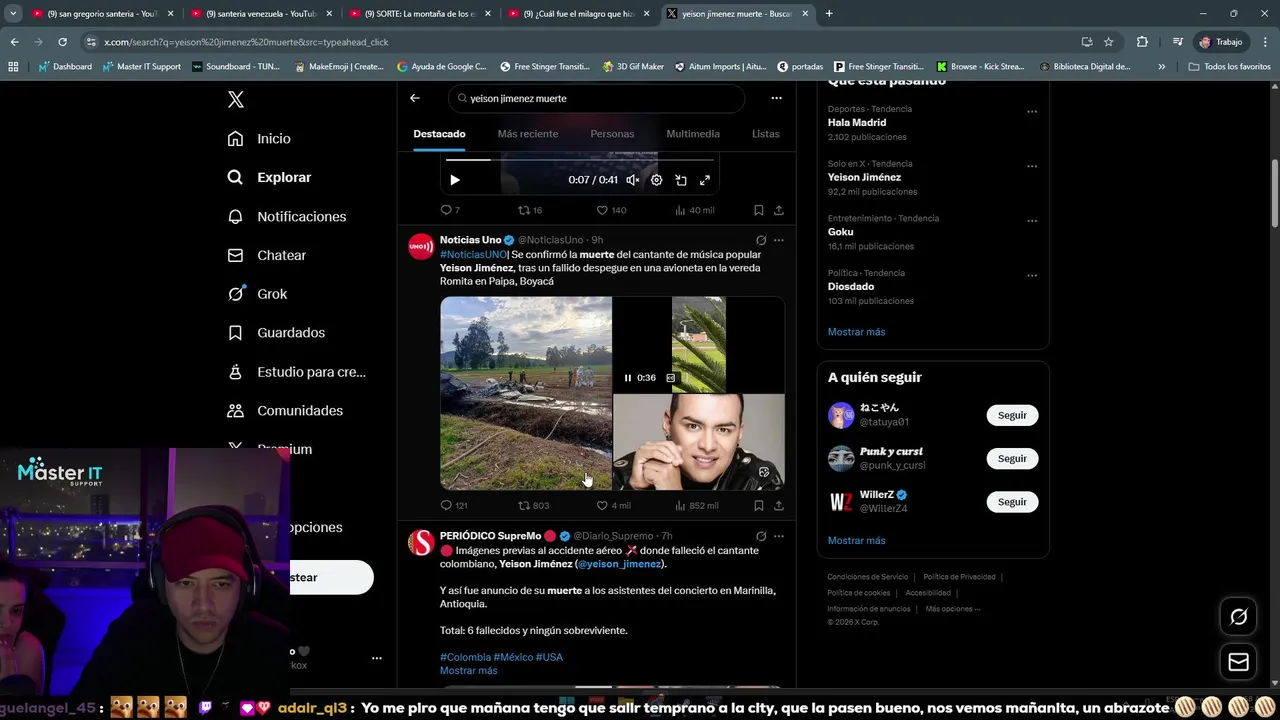The image size is (1280, 720).
Task: Share the top video post
Action: click(779, 210)
